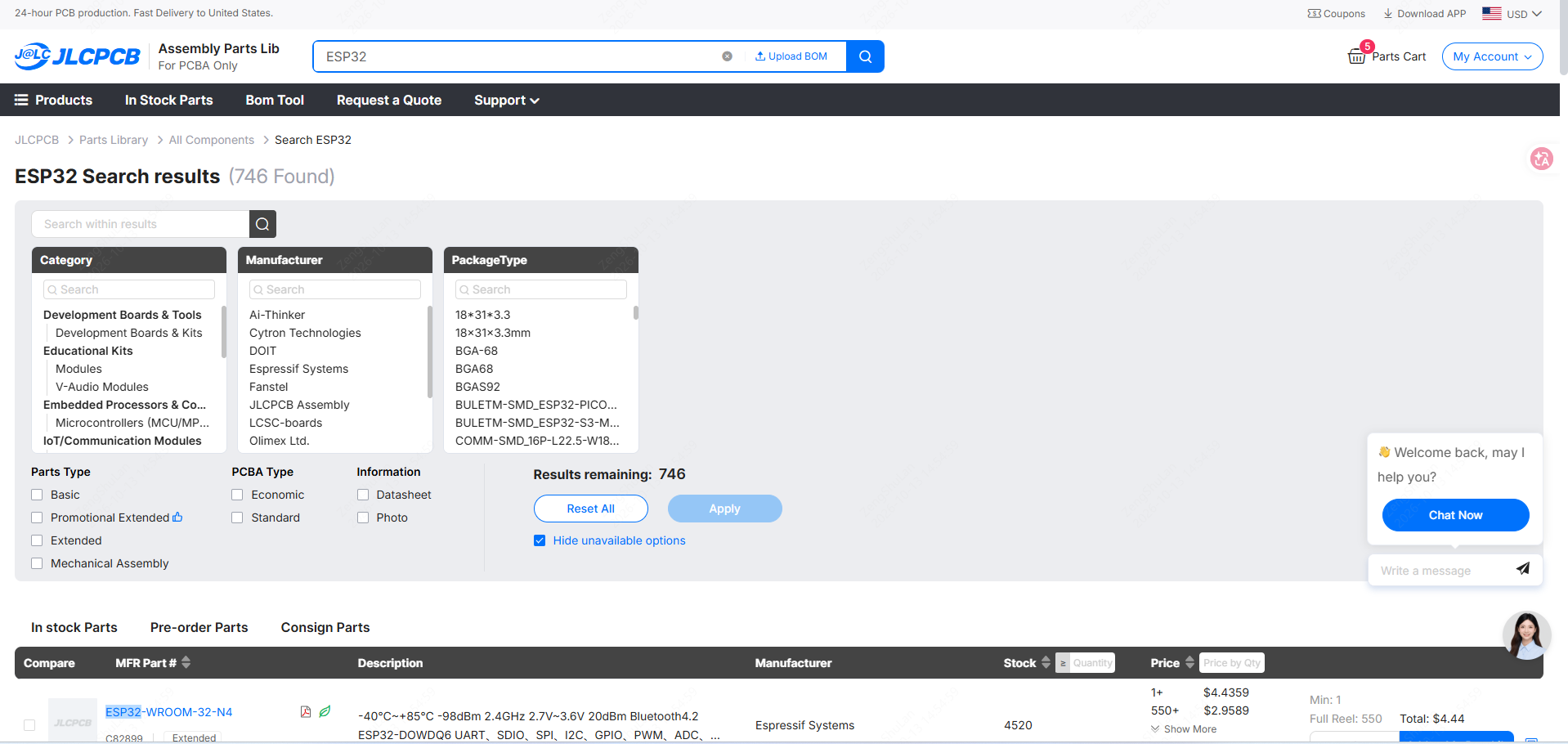Tick the Extended parts type checkbox
This screenshot has height=744, width=1568.
[37, 540]
